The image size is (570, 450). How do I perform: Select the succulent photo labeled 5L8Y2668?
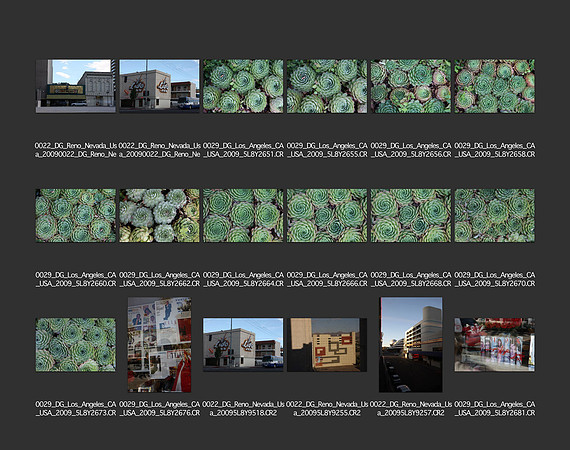pos(411,216)
